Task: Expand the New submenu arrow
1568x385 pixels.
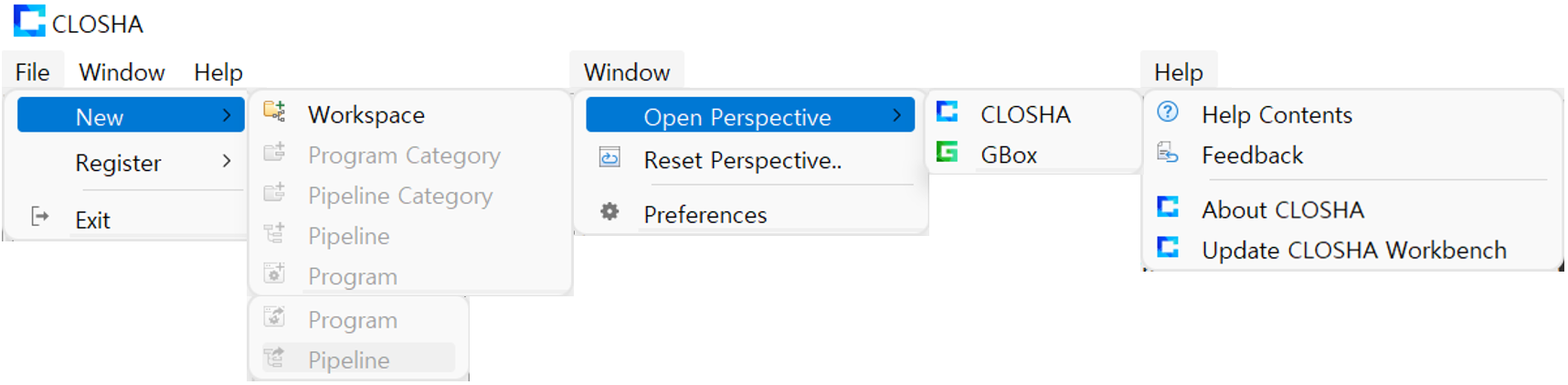Action: tap(227, 115)
